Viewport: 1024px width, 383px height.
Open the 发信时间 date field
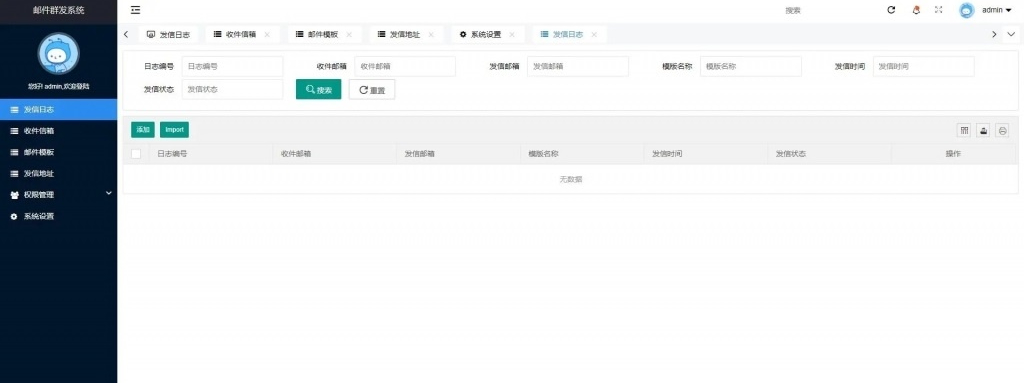(923, 66)
